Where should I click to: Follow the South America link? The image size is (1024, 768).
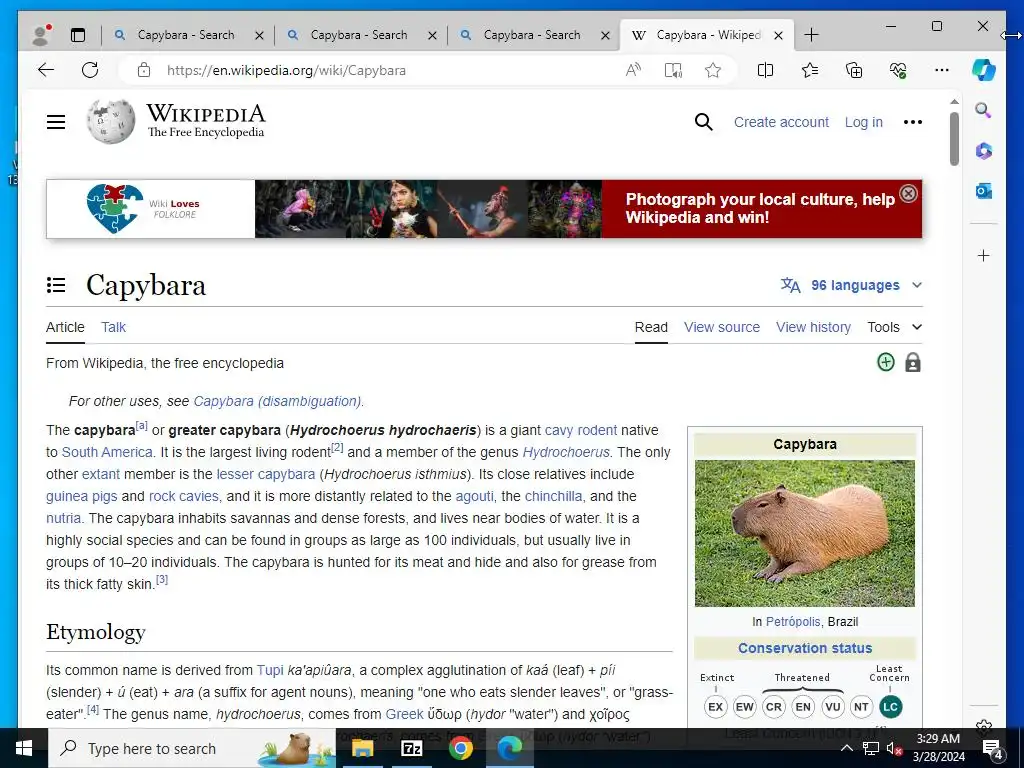[x=107, y=452]
